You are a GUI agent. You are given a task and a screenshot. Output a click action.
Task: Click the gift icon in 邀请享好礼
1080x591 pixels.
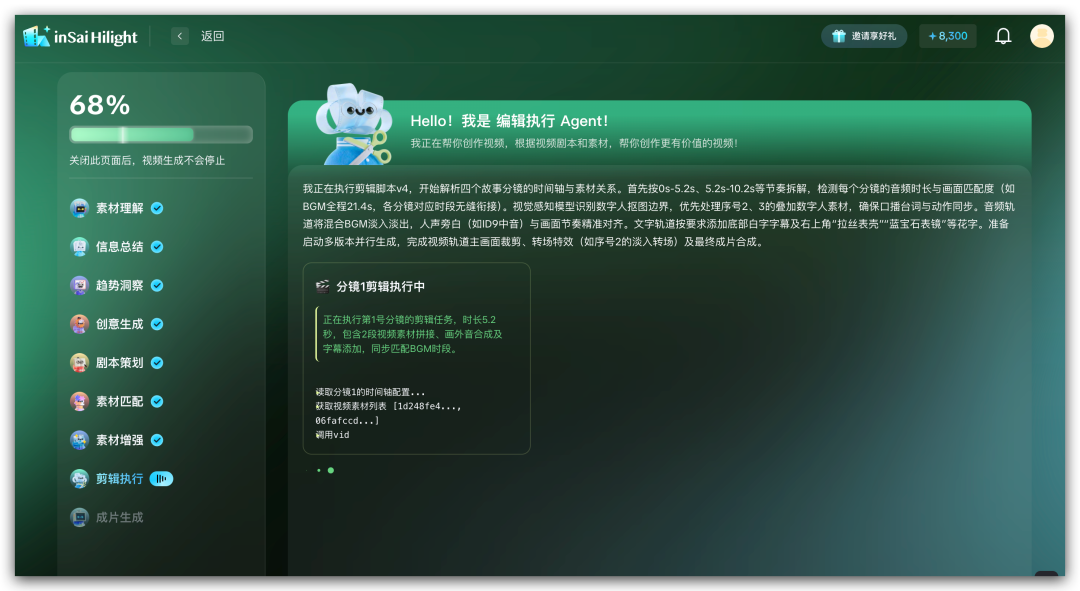[x=837, y=35]
